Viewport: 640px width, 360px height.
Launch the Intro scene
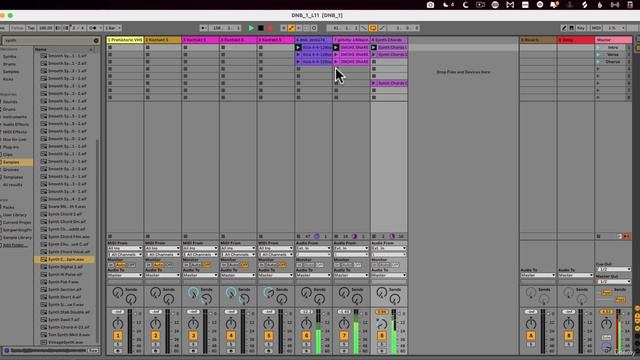598,47
